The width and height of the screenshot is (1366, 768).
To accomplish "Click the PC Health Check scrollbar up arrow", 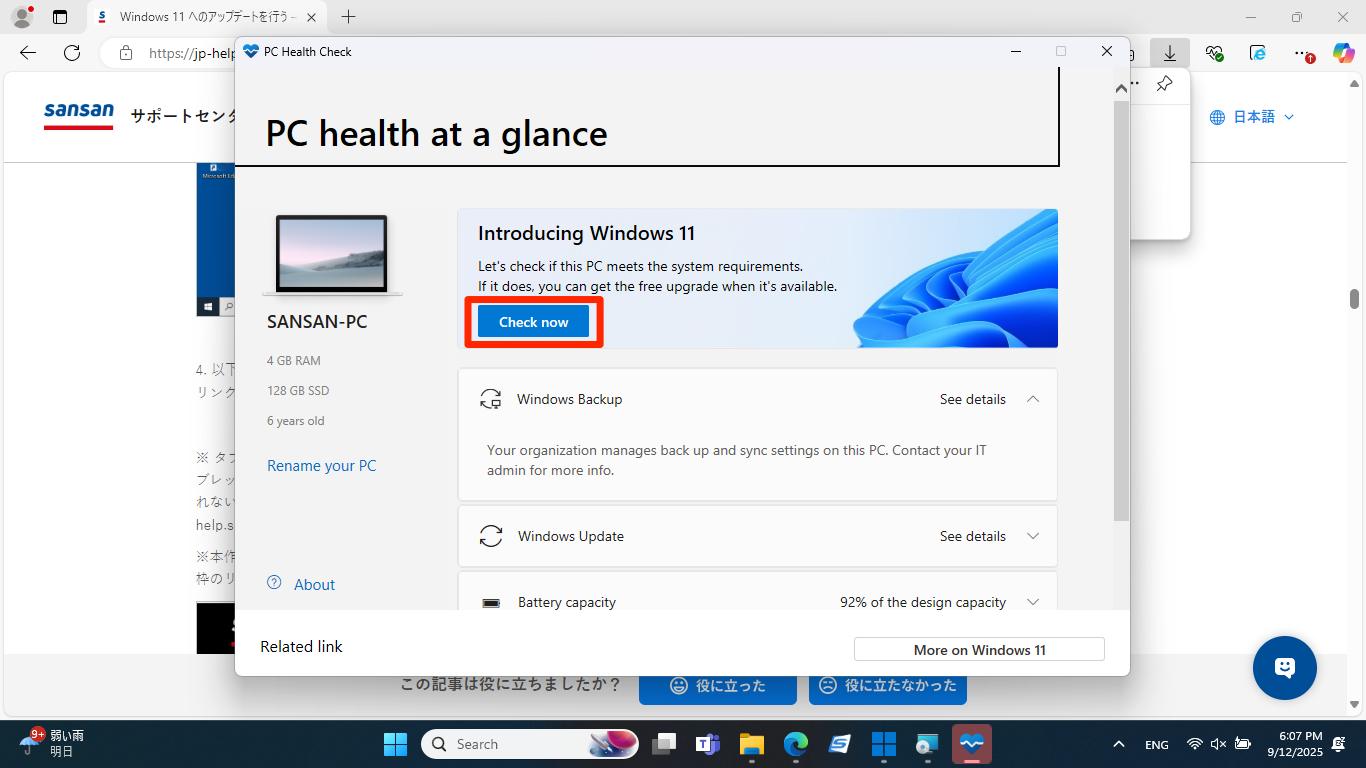I will (x=1121, y=88).
